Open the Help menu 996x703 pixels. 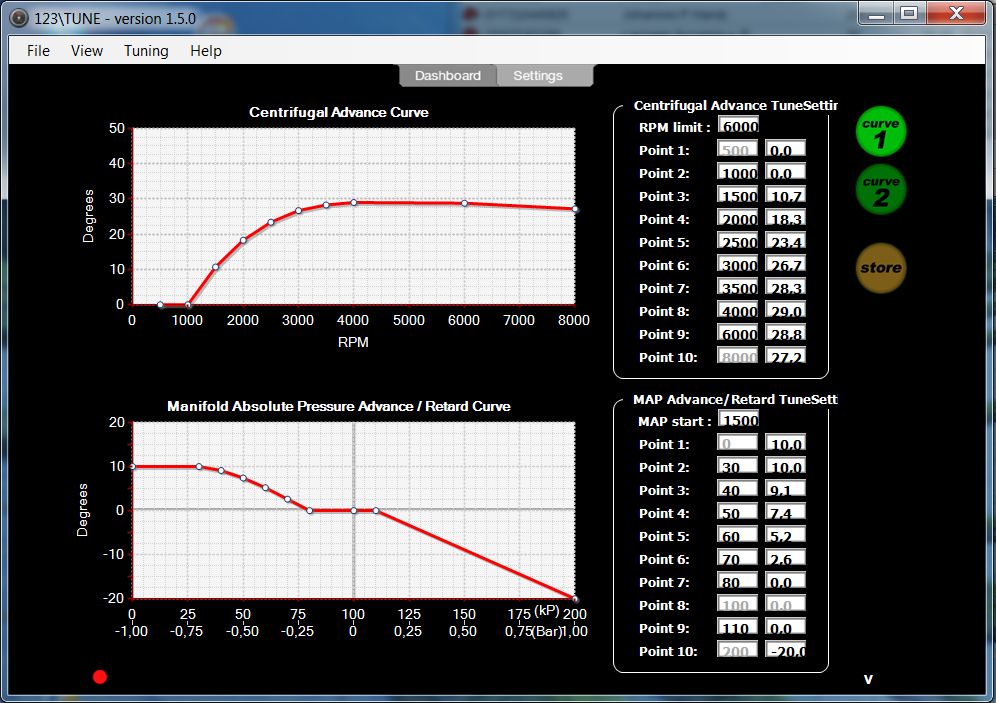206,51
